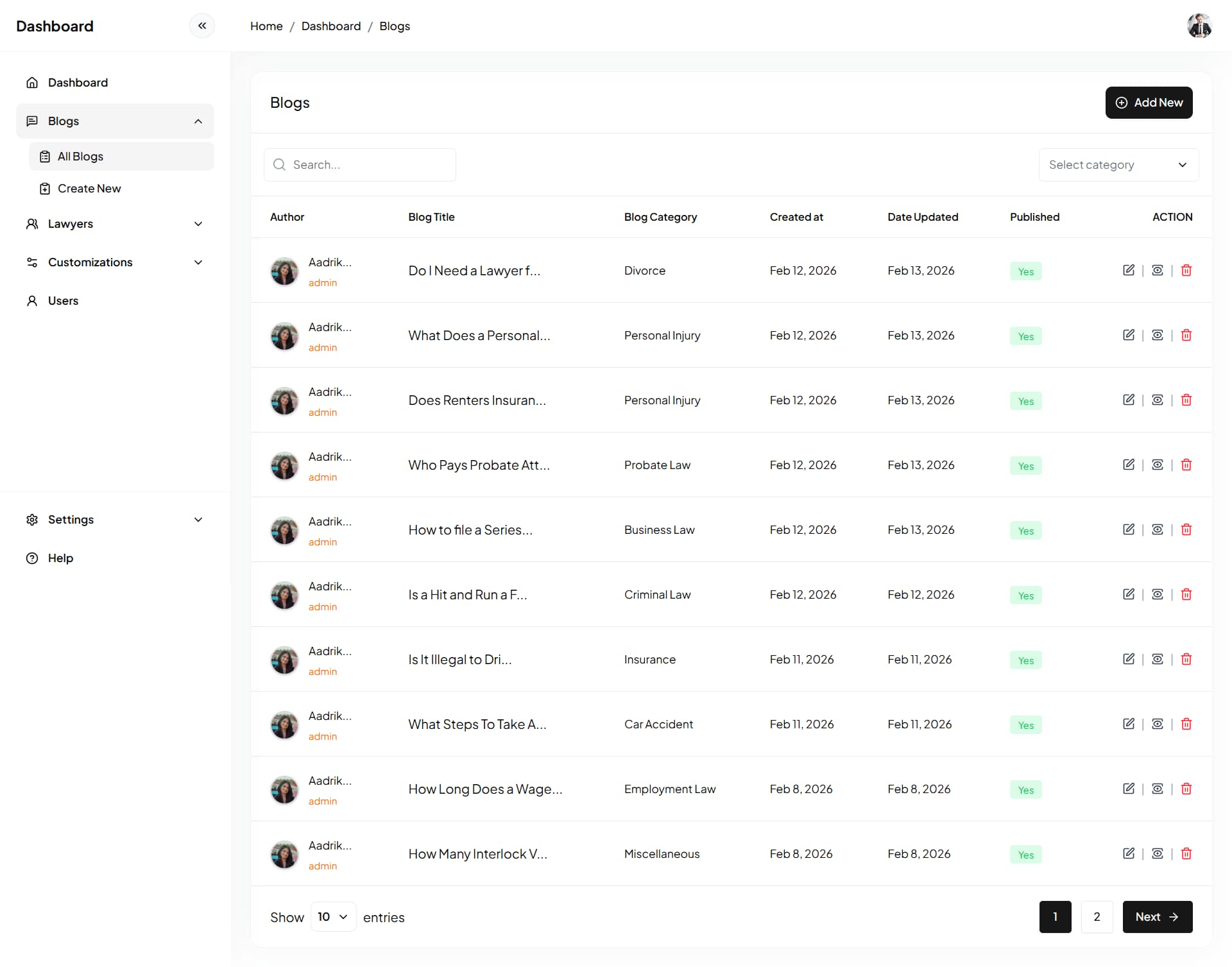Edit the 'Do I Need a Lawyer' blog
The width and height of the screenshot is (1232, 967).
point(1129,270)
